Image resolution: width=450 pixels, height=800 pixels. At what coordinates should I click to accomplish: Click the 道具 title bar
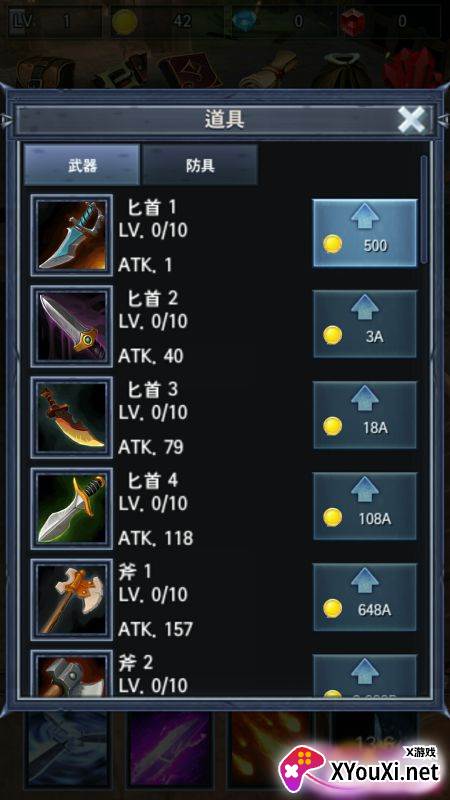coord(224,120)
